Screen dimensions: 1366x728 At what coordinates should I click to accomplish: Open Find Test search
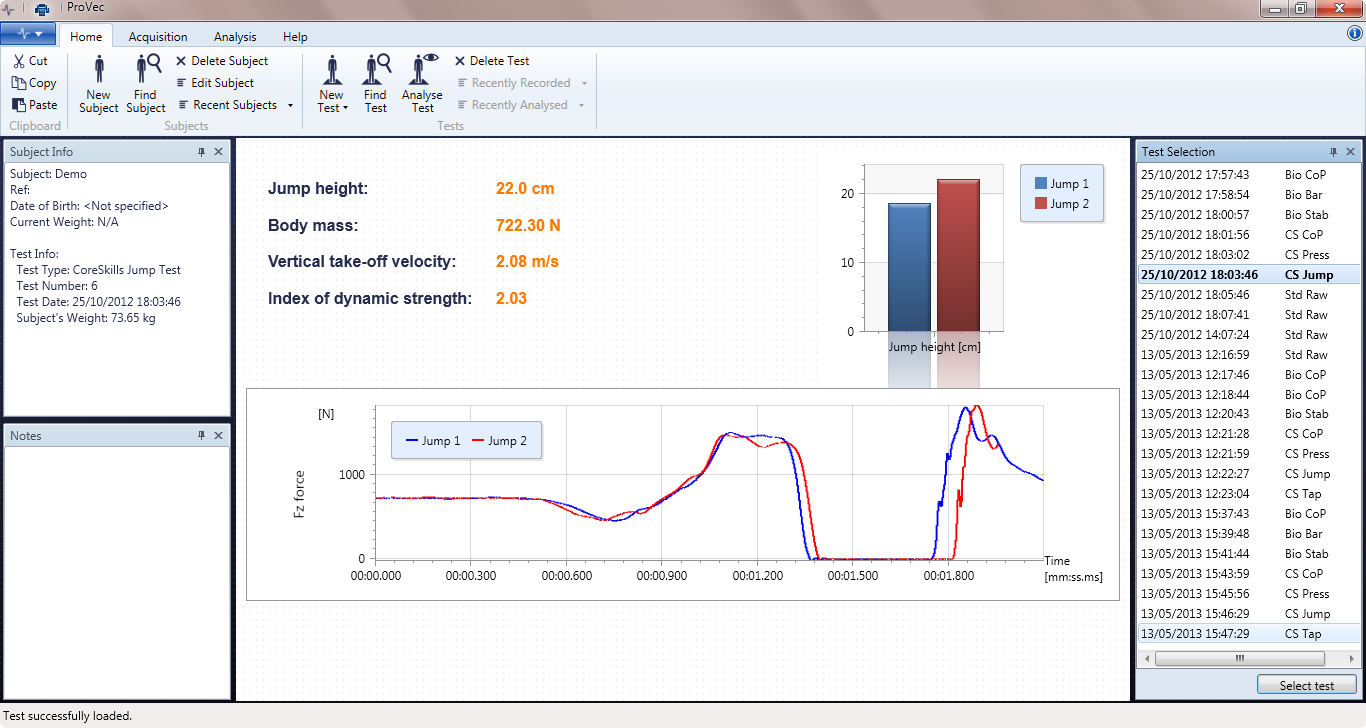(x=375, y=84)
